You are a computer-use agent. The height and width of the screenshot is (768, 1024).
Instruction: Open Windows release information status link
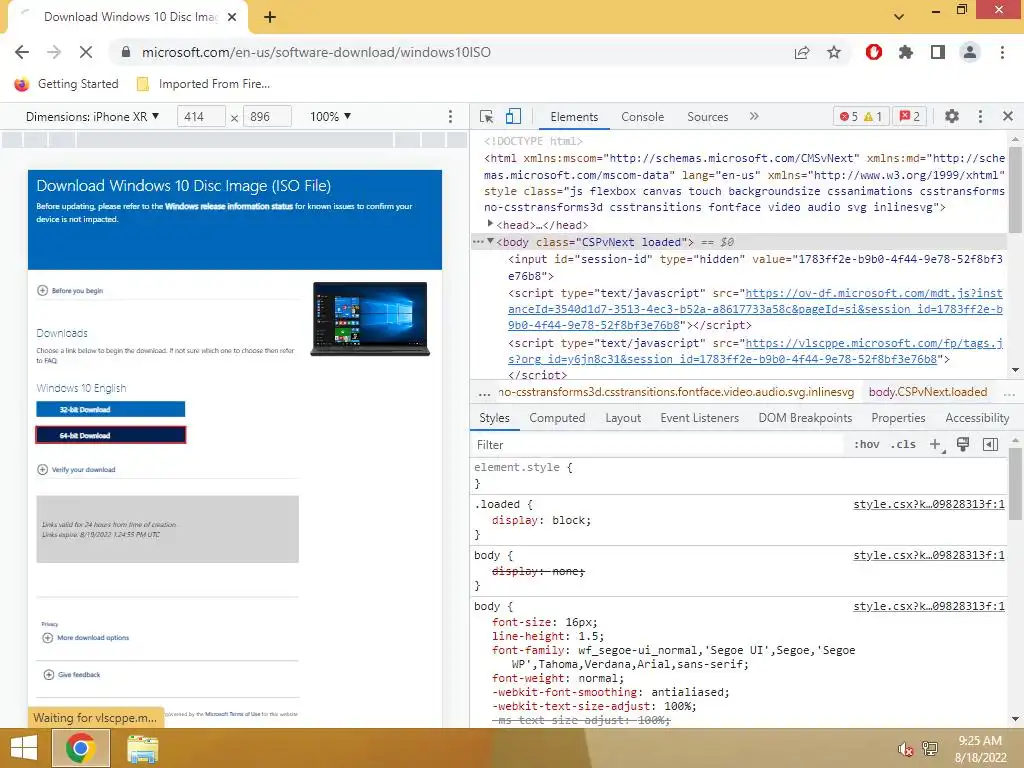229,206
